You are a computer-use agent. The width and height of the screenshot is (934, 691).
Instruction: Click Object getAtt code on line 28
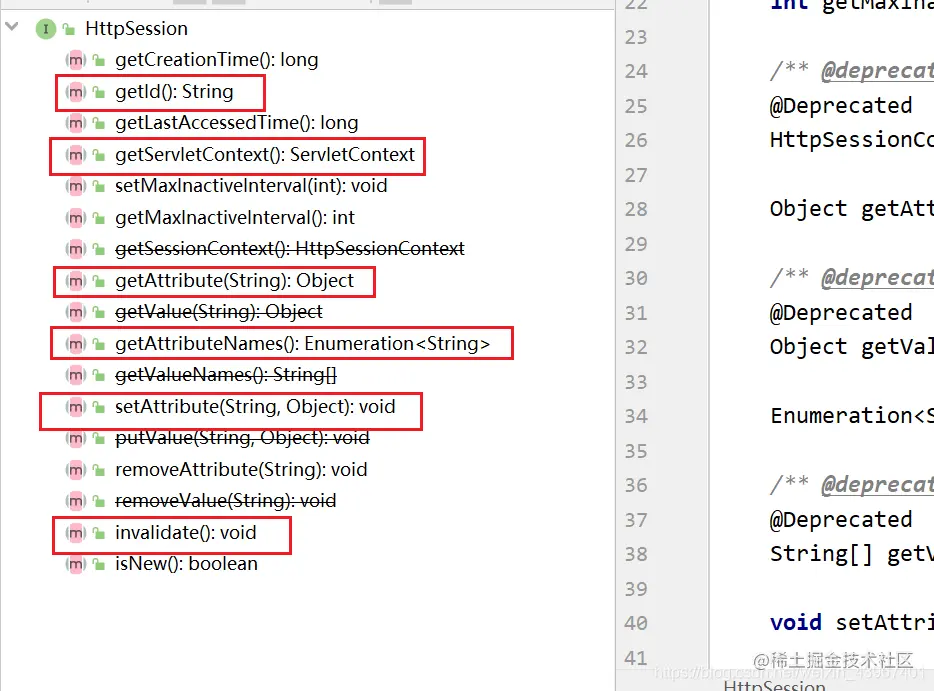point(852,209)
